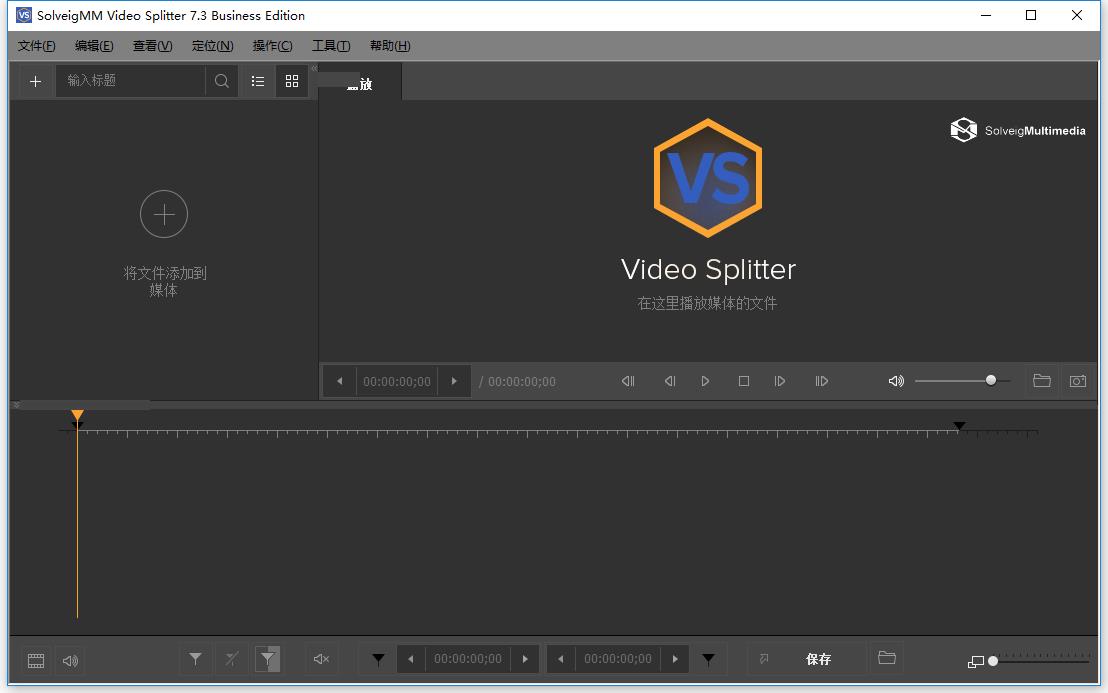Click the 保存 save button
Viewport: 1108px width, 693px height.
coord(818,659)
